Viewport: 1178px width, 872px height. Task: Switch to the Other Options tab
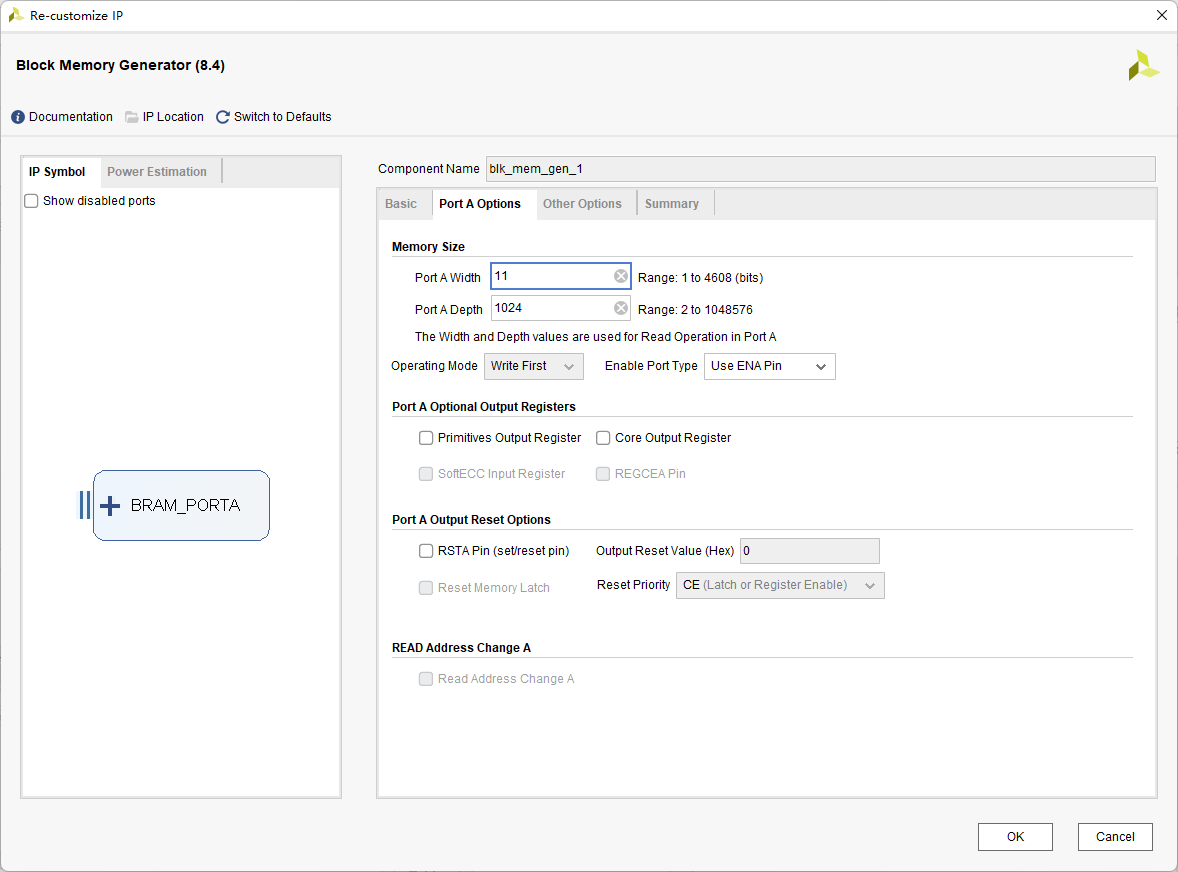click(x=582, y=204)
